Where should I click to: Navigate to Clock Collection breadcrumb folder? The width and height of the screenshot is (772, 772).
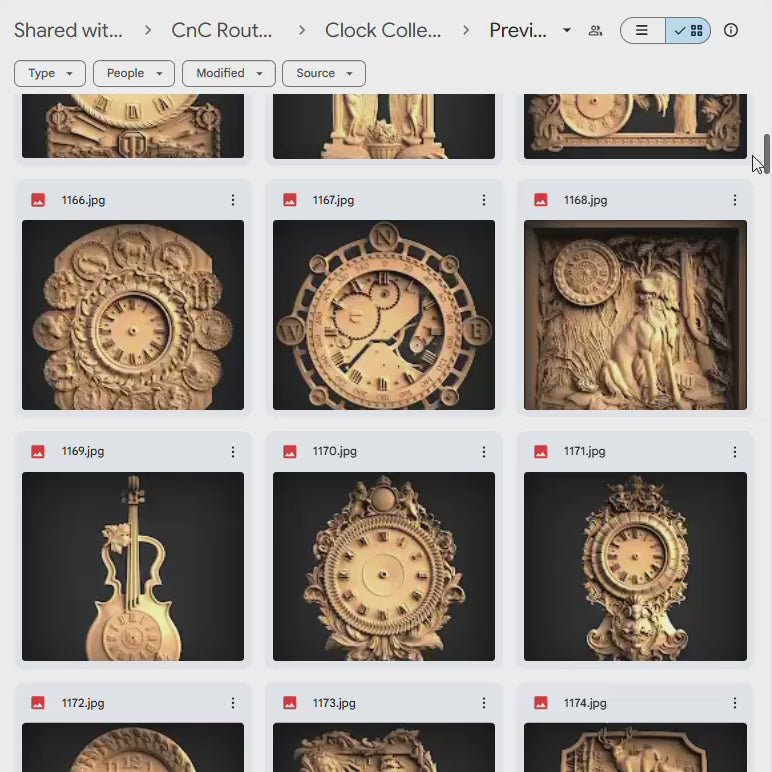click(383, 31)
